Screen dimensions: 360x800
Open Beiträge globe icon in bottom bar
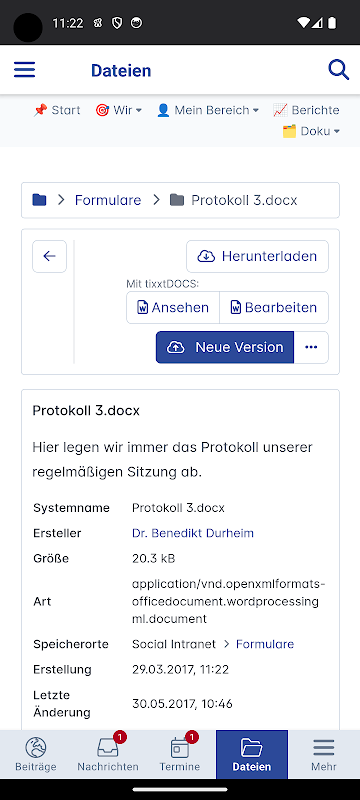[x=36, y=748]
